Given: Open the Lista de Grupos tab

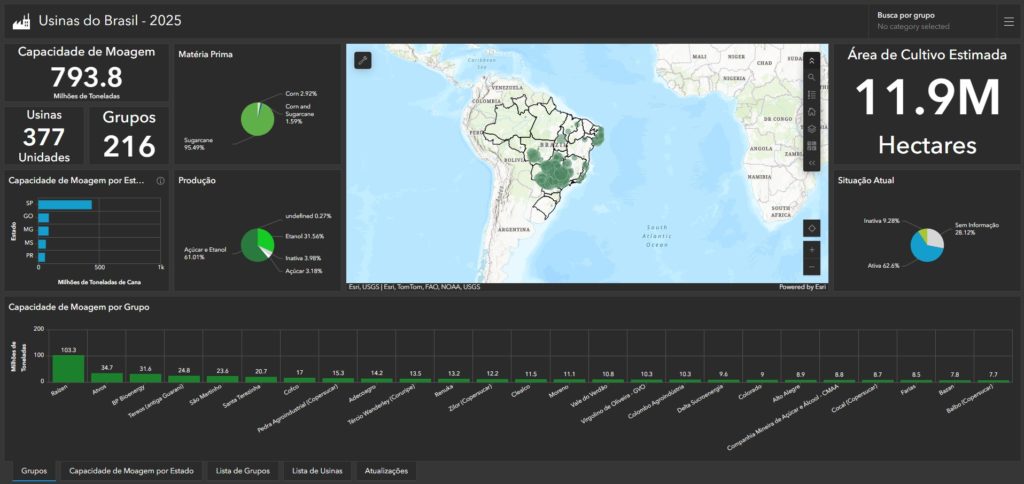Looking at the screenshot, I should pos(243,471).
